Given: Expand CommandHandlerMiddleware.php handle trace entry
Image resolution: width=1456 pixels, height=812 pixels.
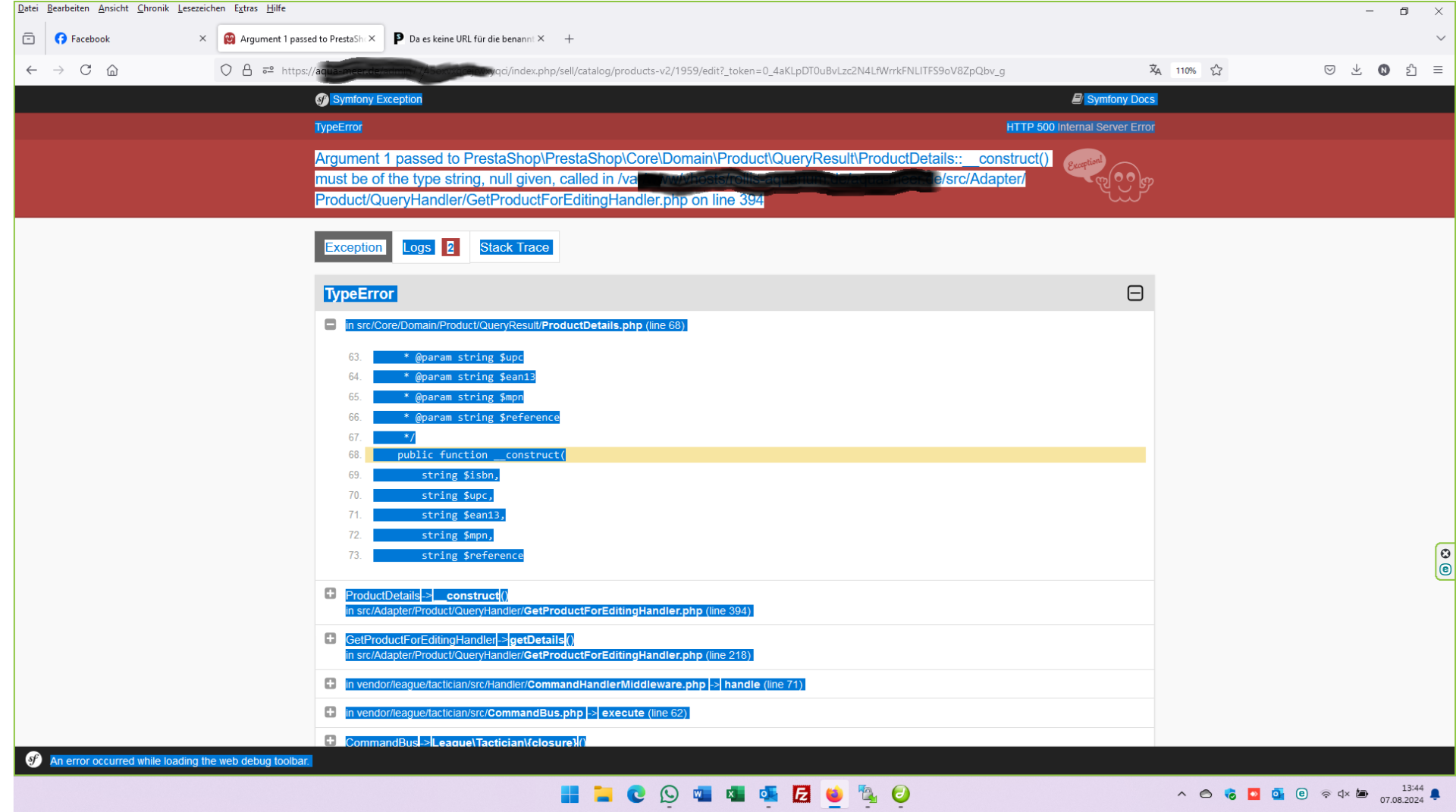Looking at the screenshot, I should click(x=330, y=683).
